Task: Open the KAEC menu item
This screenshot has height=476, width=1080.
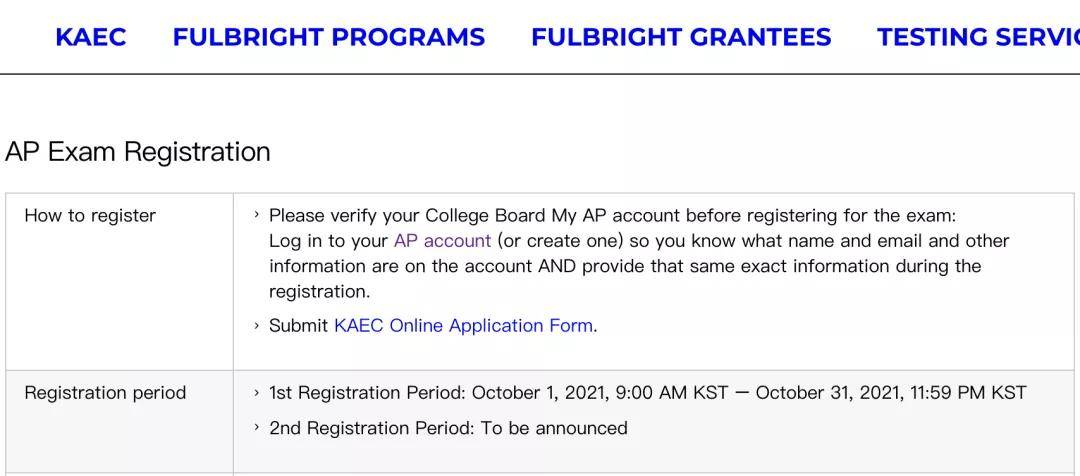Action: pos(90,37)
